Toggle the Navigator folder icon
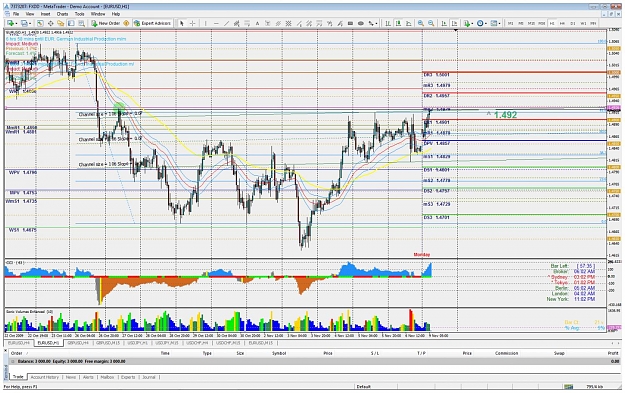625x393 pixels. (x=61, y=23)
